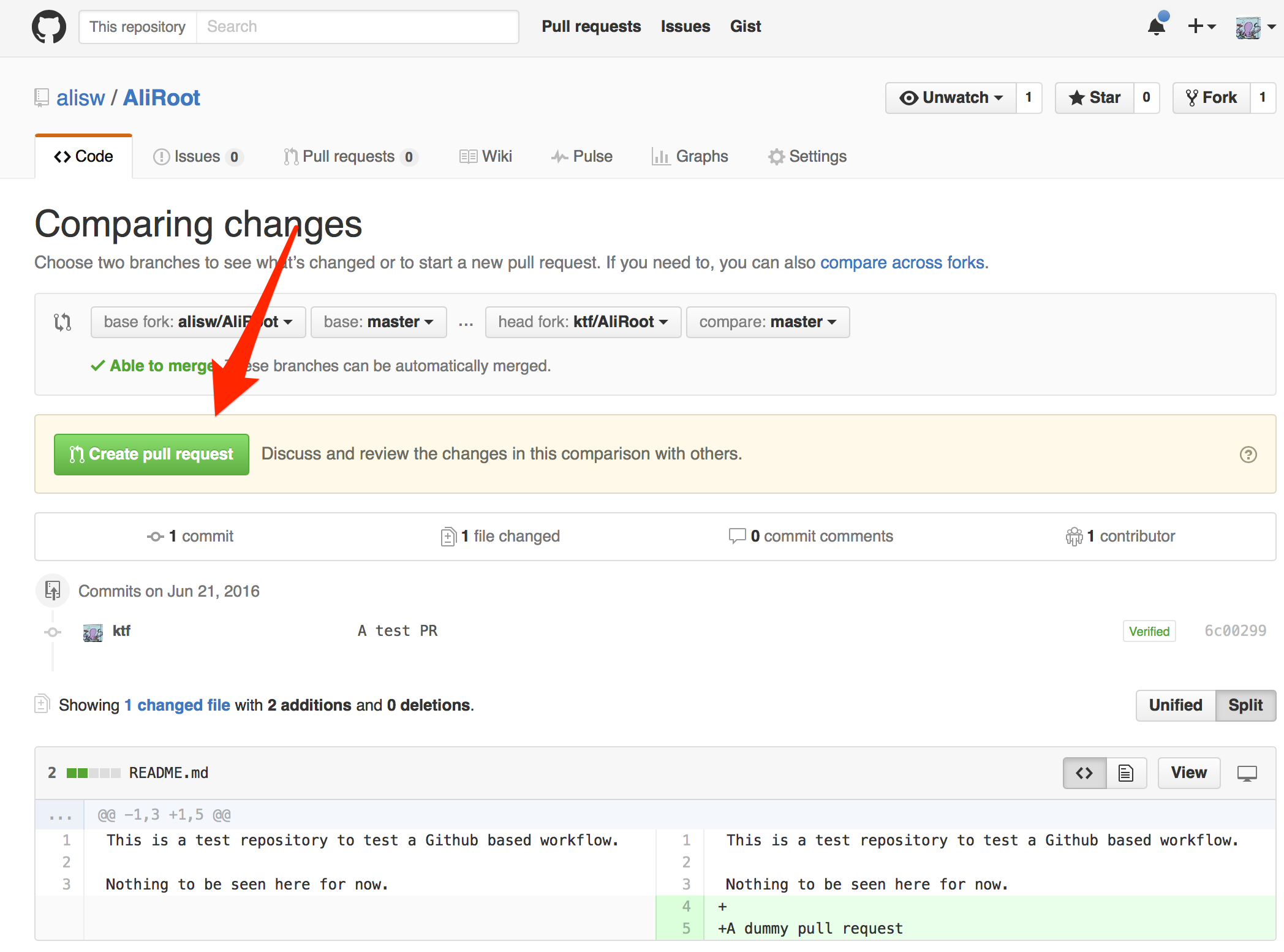Screen dimensions: 1284x952
Task: Open commit hash 6c00299
Action: coord(1235,631)
